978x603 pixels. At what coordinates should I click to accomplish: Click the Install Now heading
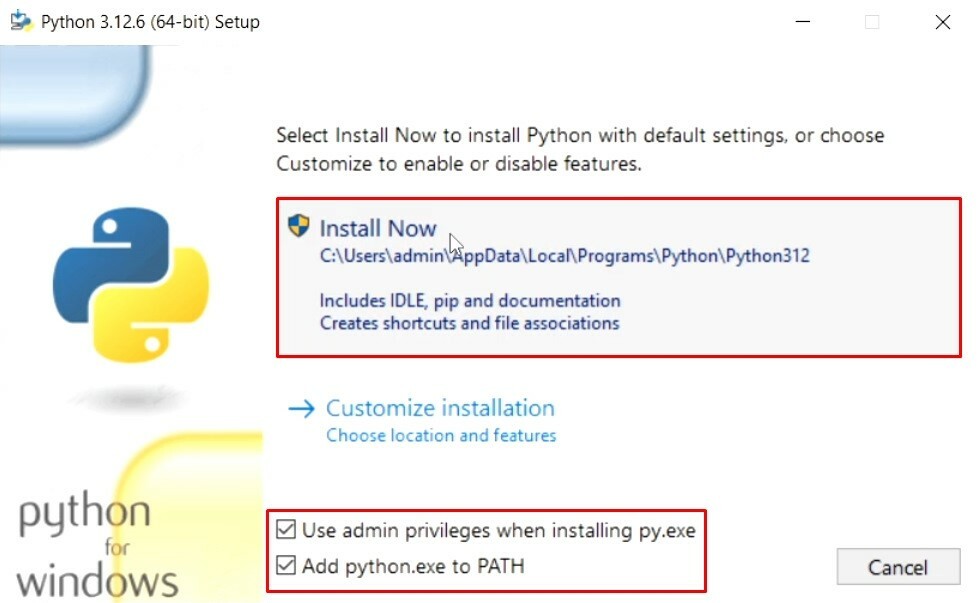[x=378, y=228]
